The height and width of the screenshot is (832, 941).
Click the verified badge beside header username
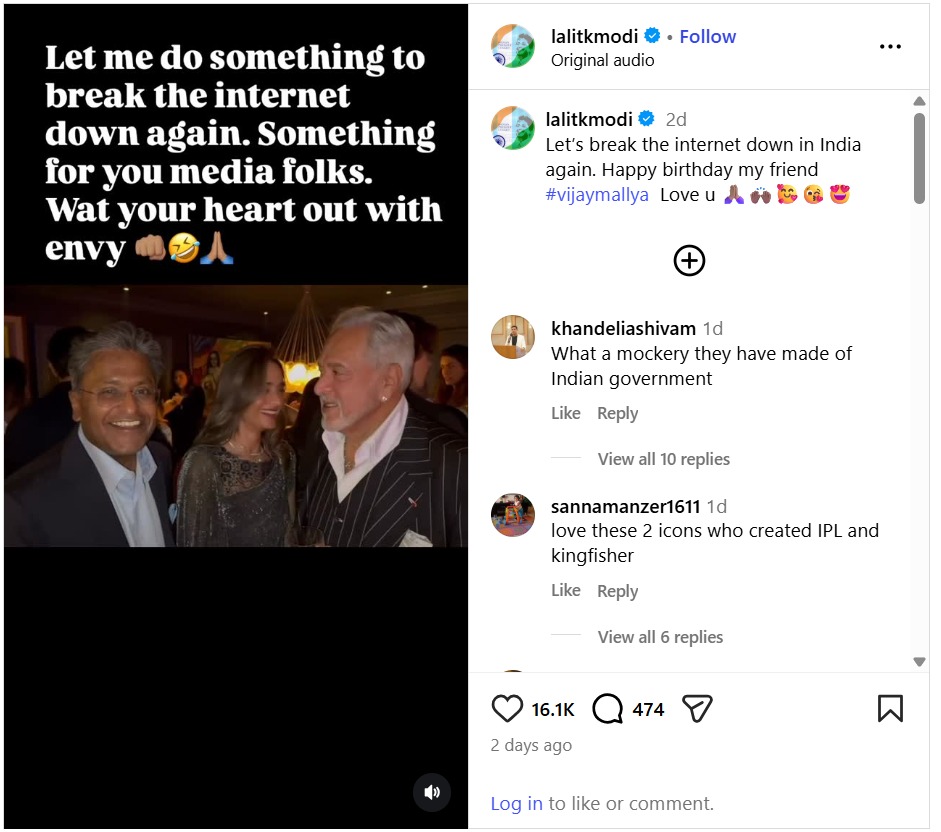pos(653,36)
